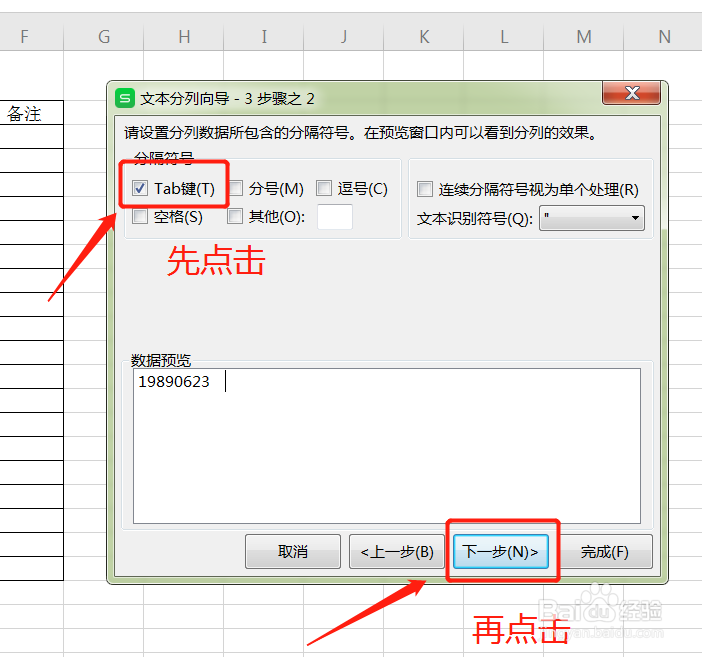Select column G header

coord(104,36)
